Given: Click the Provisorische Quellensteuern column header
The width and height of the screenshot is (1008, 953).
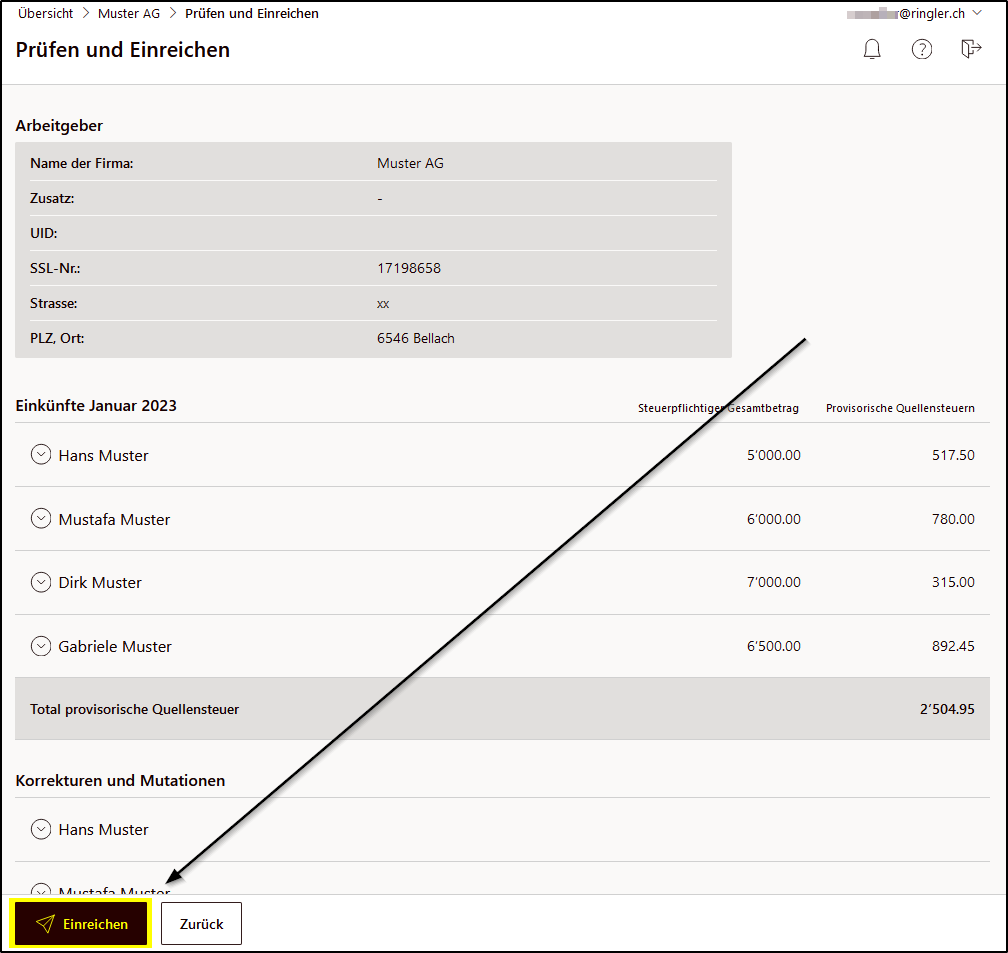Looking at the screenshot, I should click(900, 408).
